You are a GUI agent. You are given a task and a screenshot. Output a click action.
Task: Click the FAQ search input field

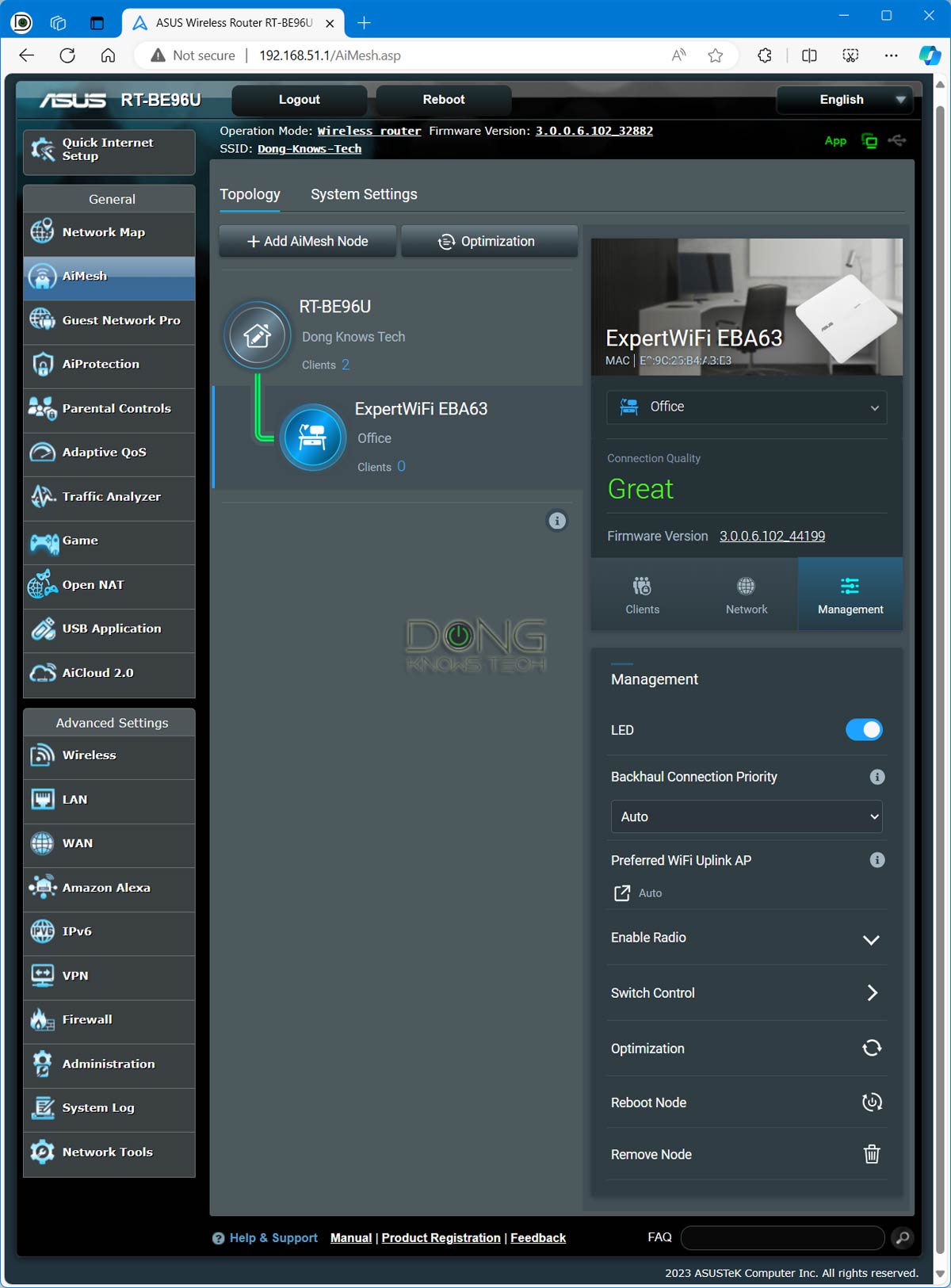782,1237
